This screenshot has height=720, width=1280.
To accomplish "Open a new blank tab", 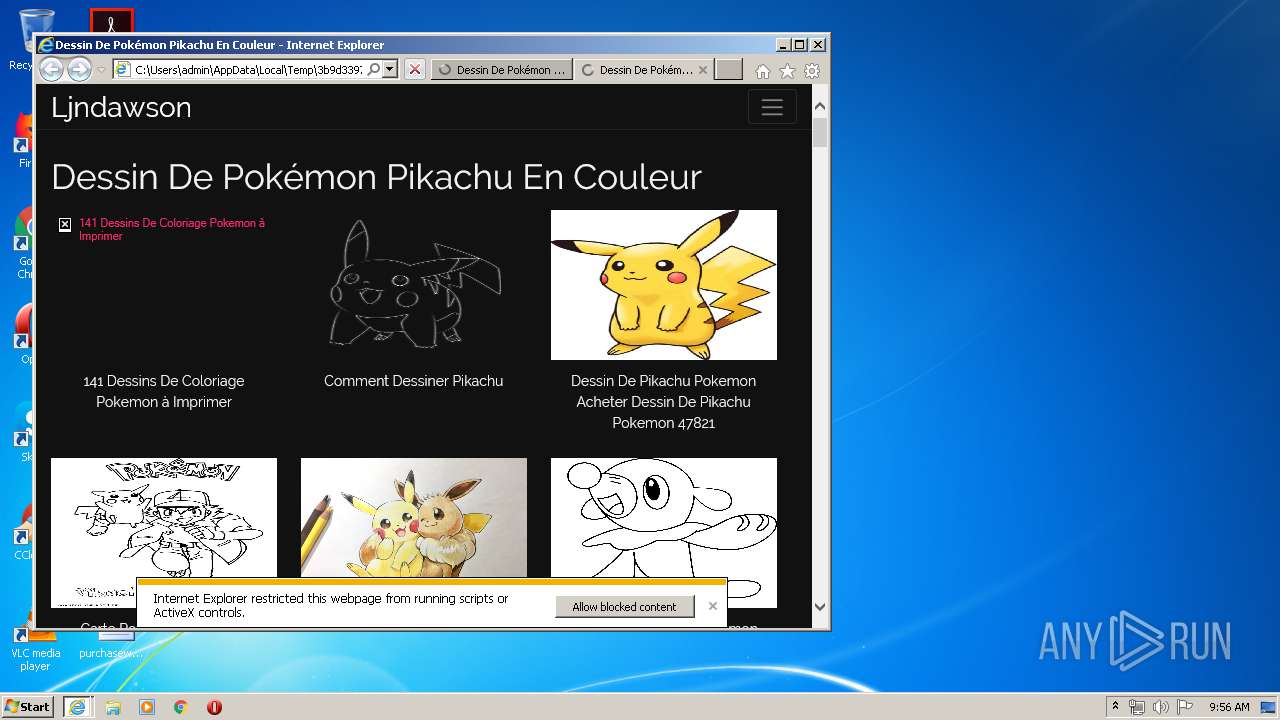I will point(729,69).
